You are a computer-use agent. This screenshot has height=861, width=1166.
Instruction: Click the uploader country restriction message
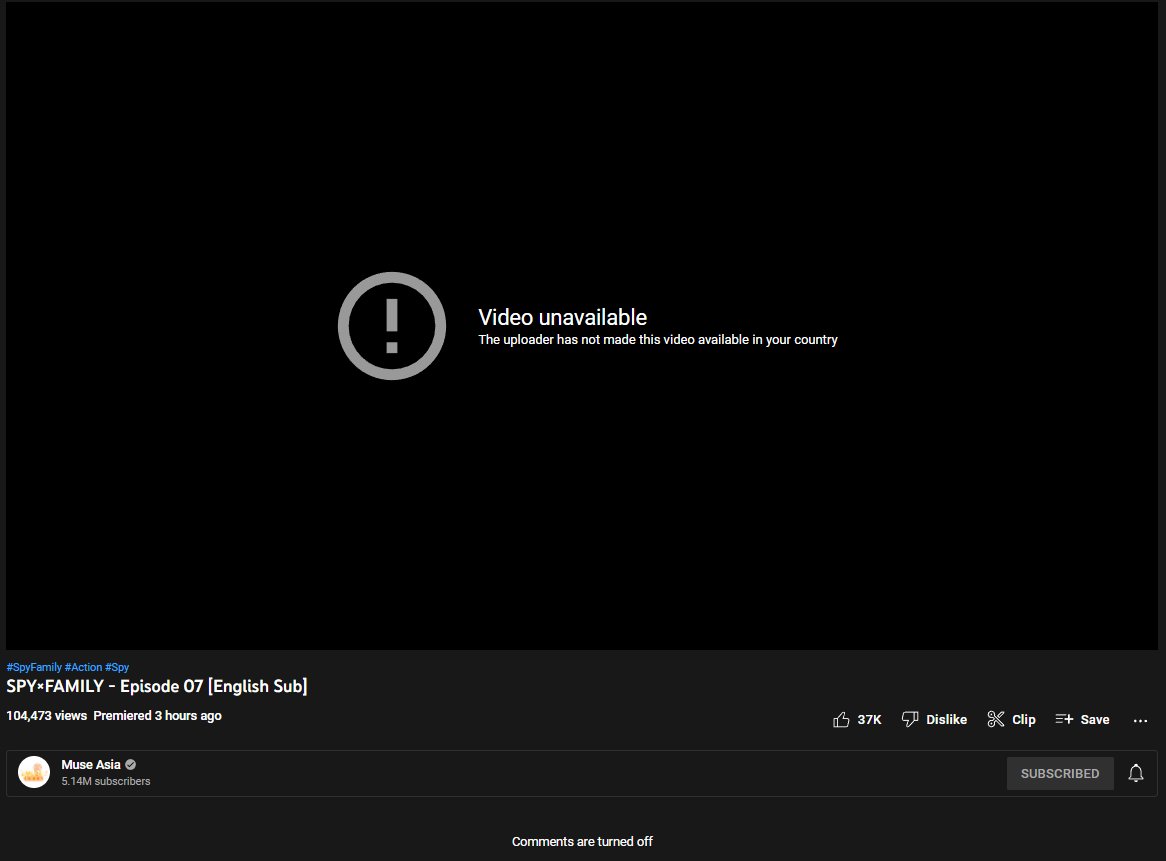point(658,340)
